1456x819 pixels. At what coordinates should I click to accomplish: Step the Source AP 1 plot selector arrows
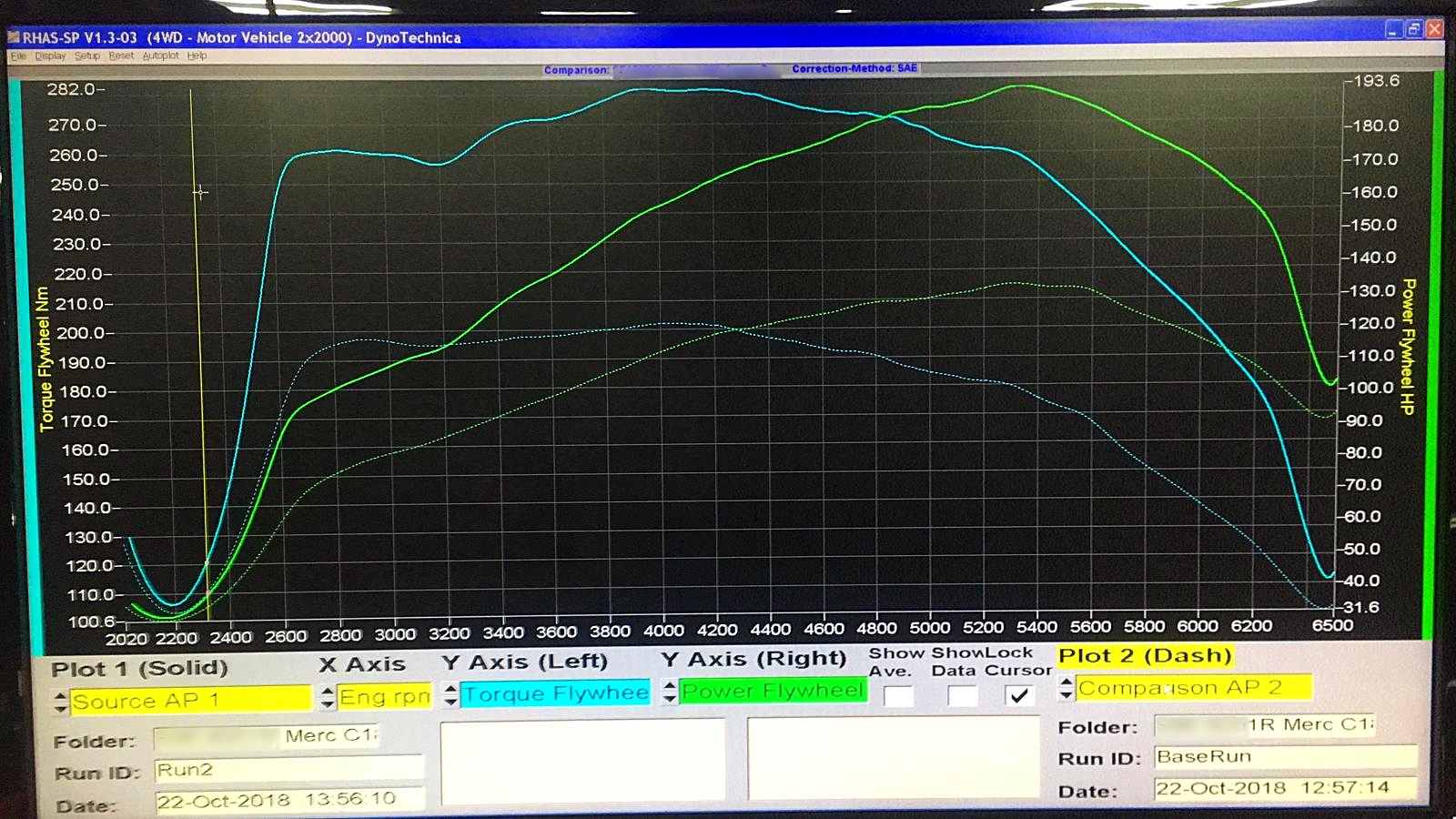(x=61, y=702)
